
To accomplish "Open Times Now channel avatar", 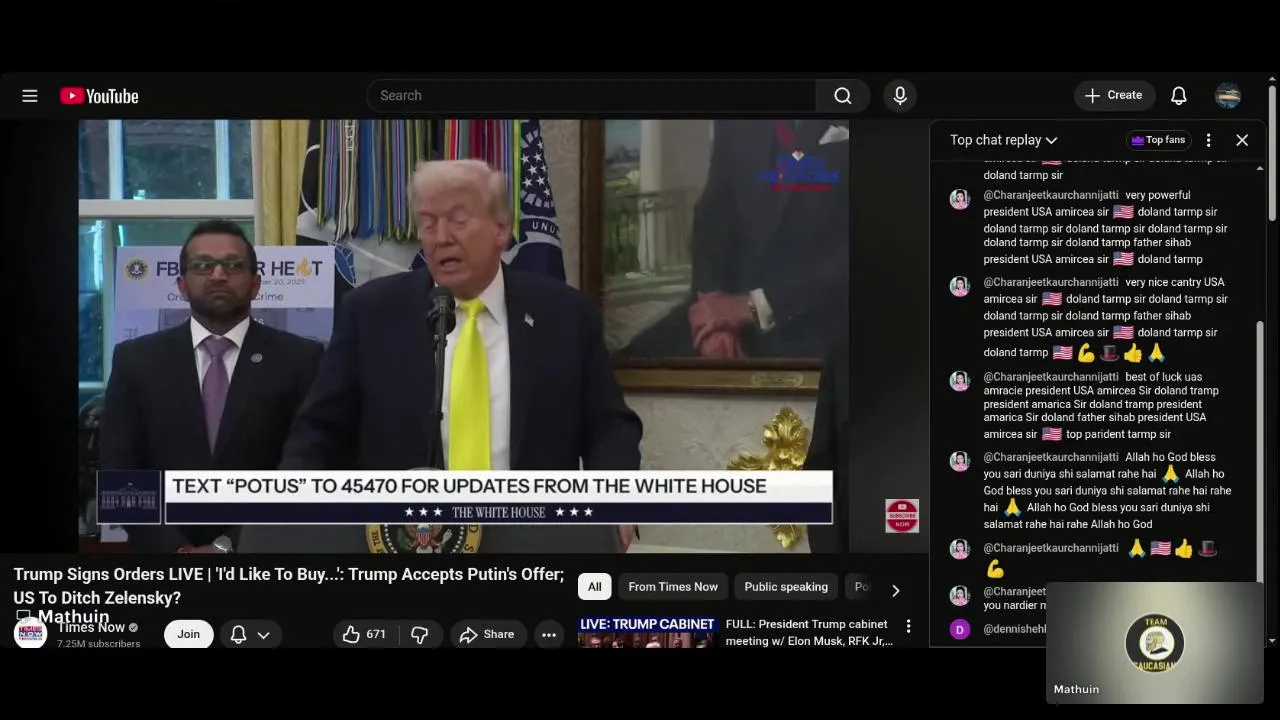I will coord(30,634).
